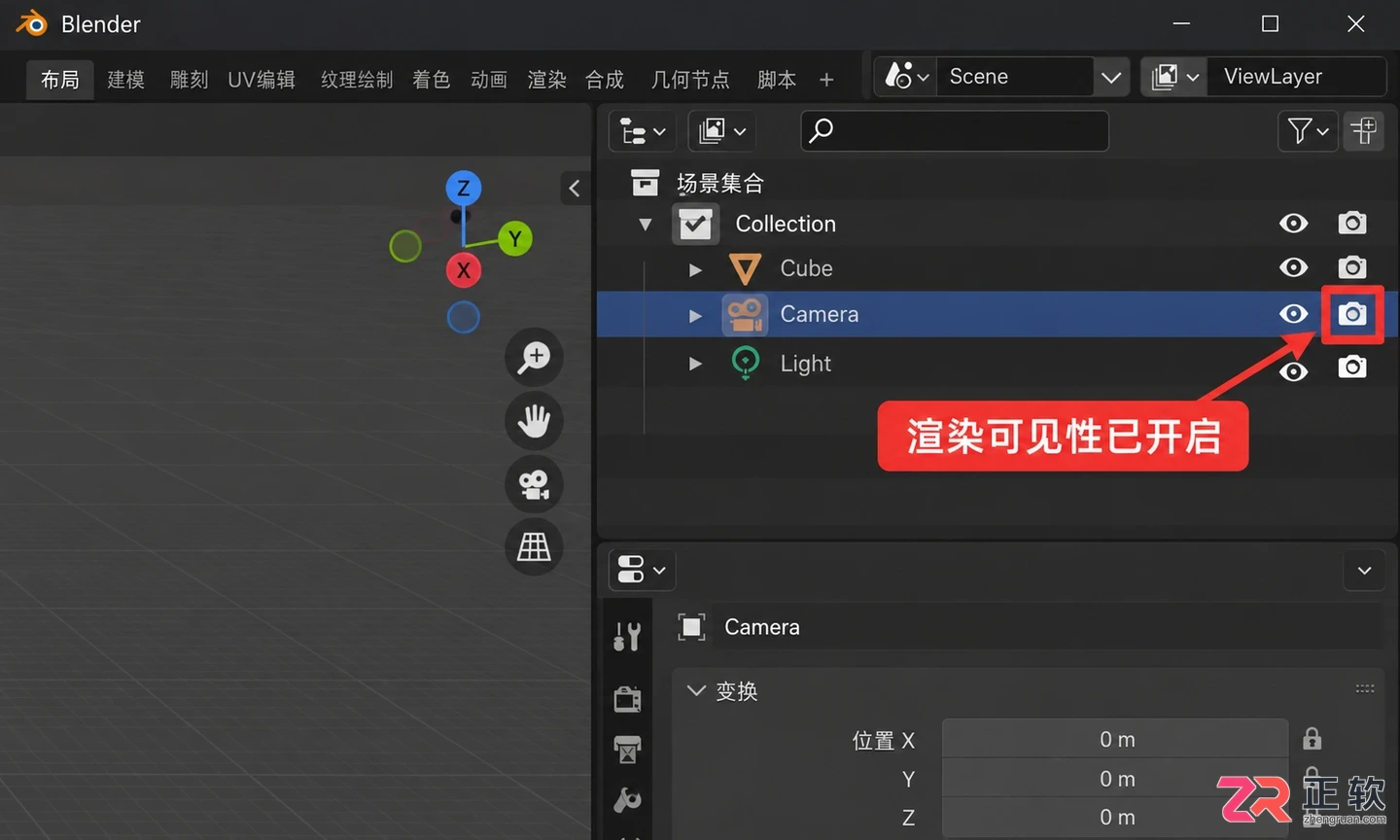This screenshot has height=840, width=1400.
Task: Add a workspace with the plus button
Action: coord(826,80)
